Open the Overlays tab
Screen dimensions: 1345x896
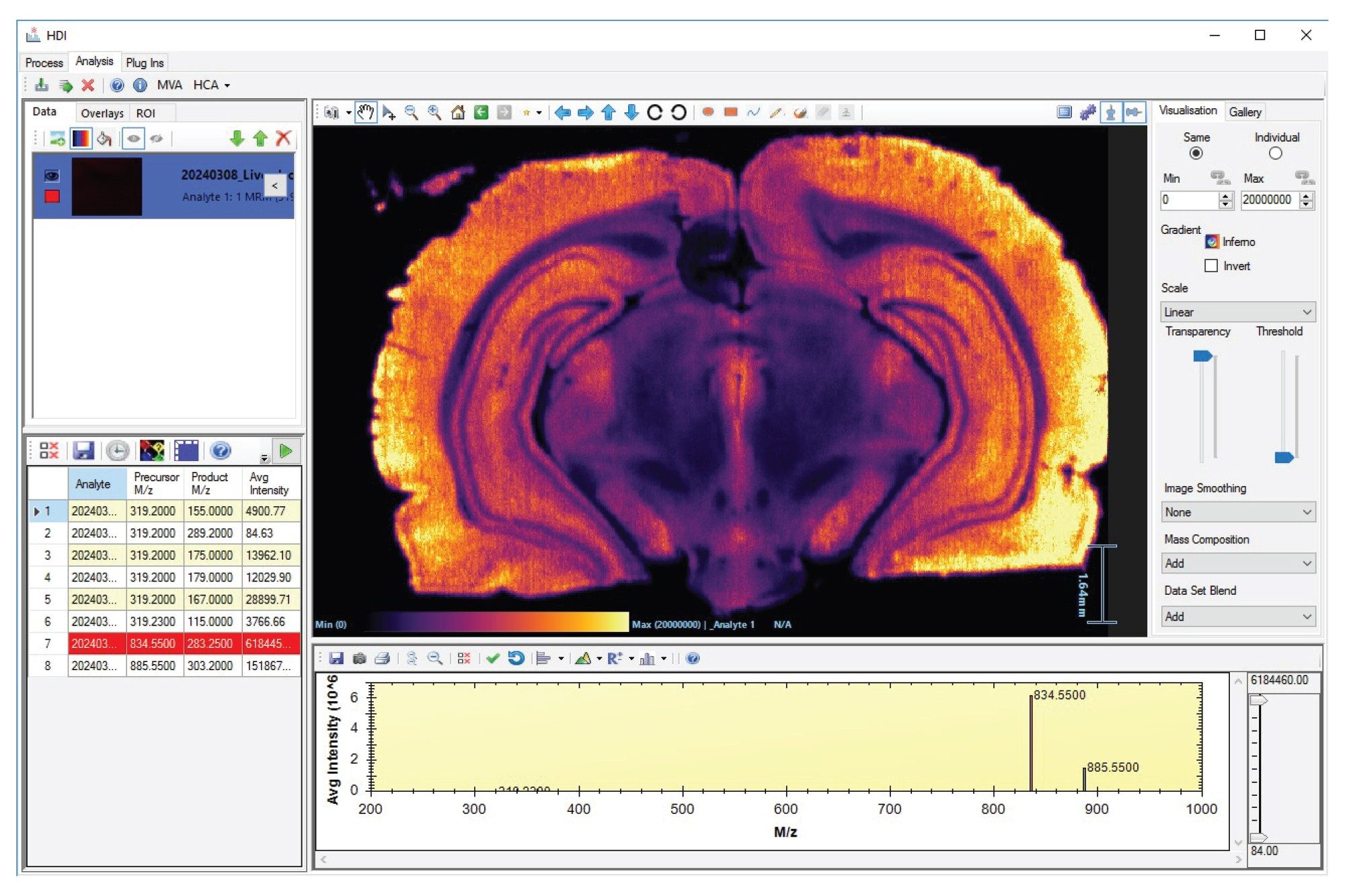[x=102, y=113]
